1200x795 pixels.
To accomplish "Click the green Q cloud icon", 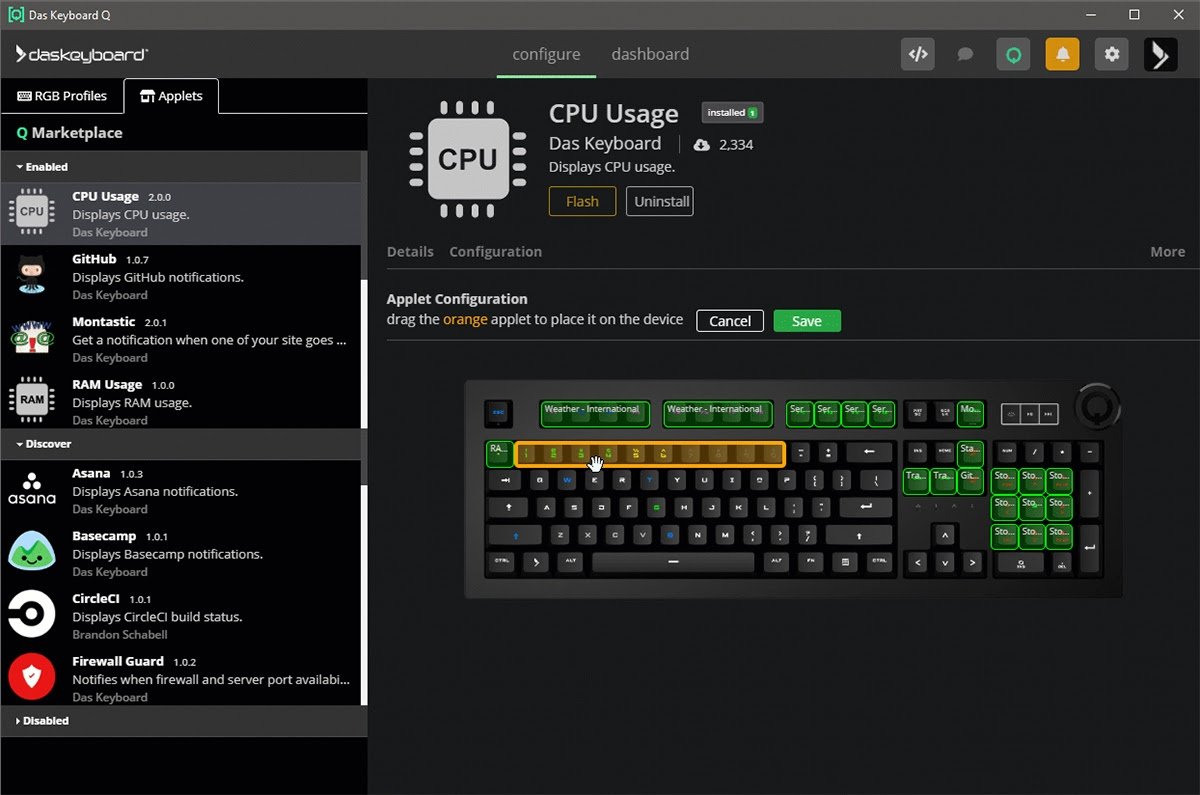I will [x=1013, y=54].
